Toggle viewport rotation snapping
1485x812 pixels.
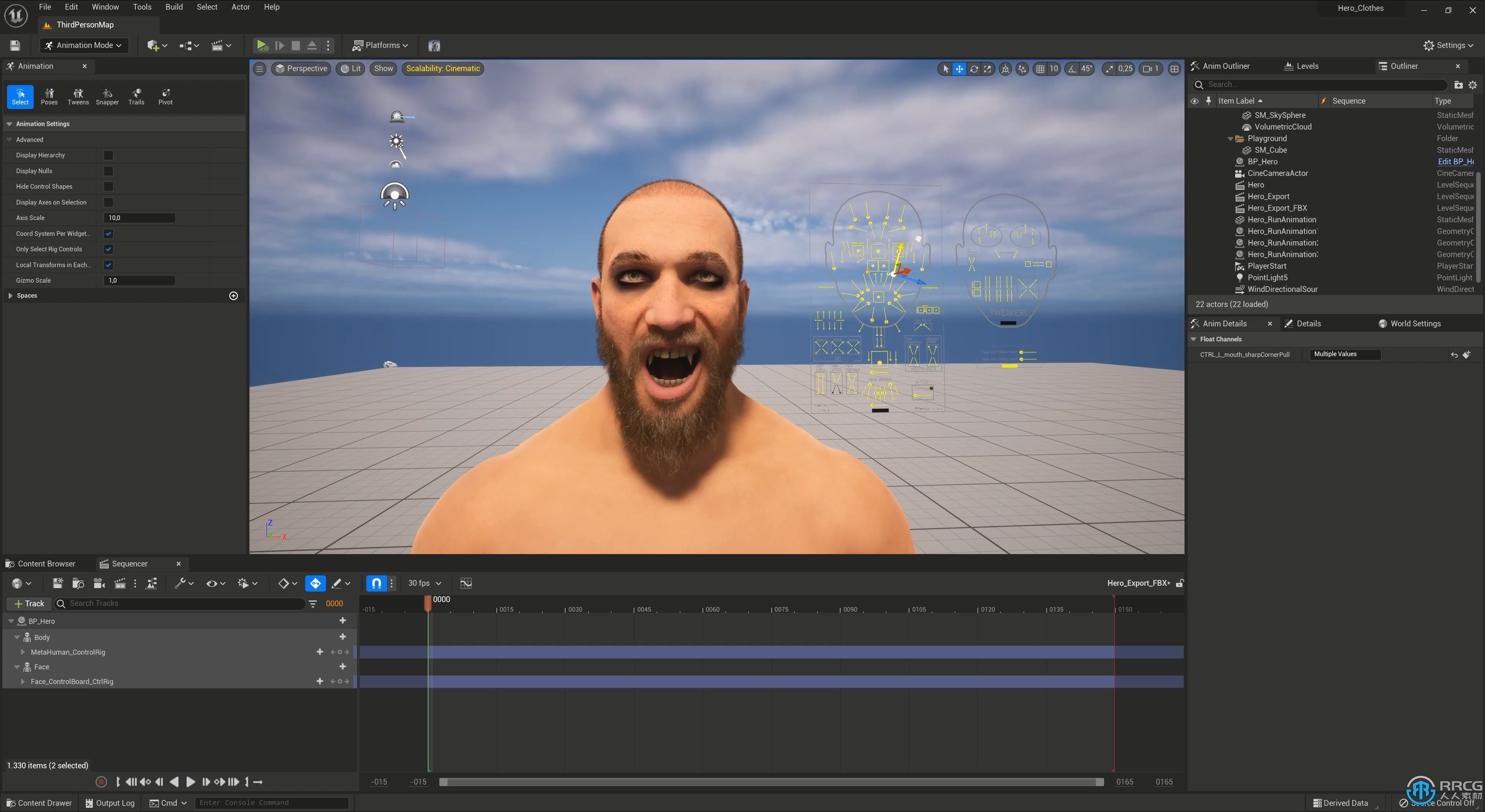click(x=1072, y=68)
